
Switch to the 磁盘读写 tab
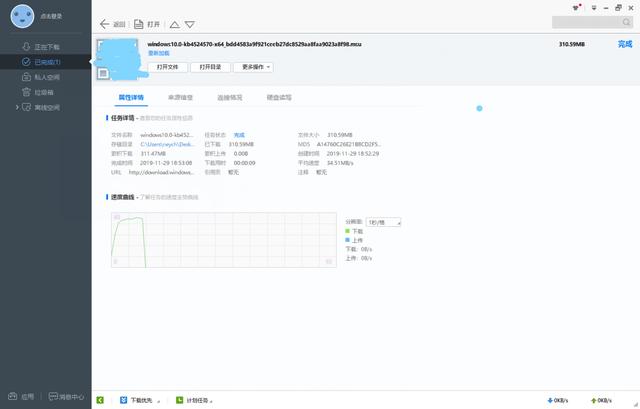279,97
